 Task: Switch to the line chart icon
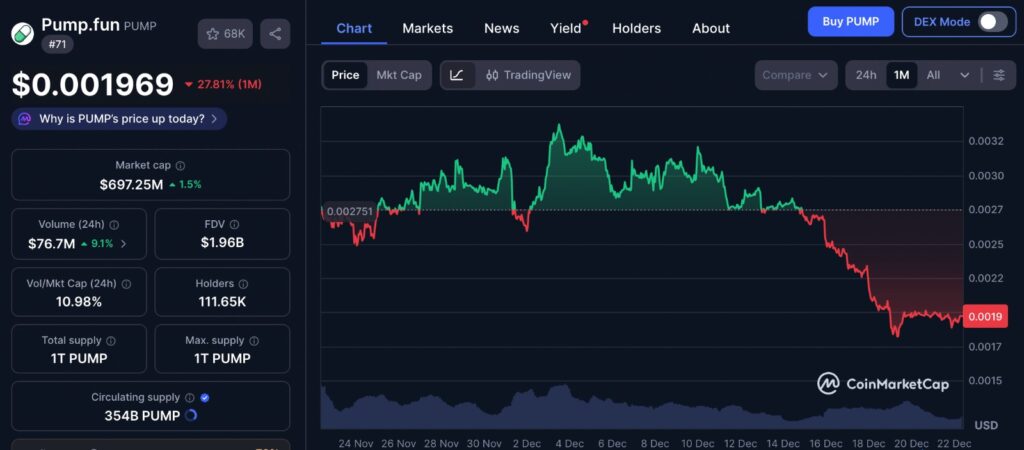pos(456,75)
